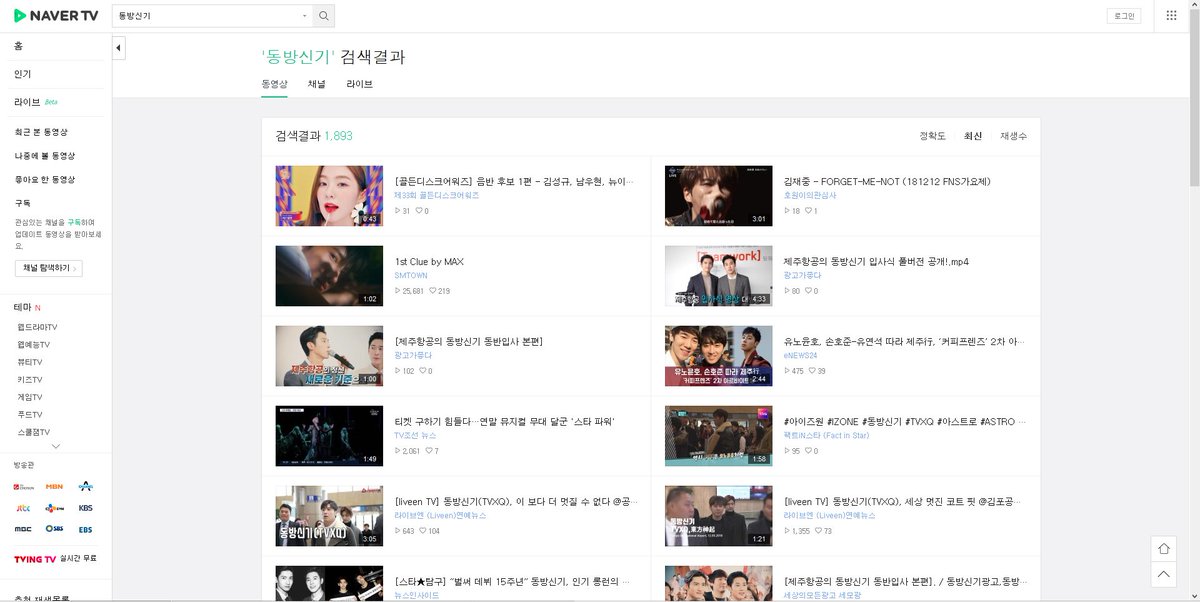Open TV조선 뉴스 channel link
The width and height of the screenshot is (1200, 602).
tap(415, 435)
